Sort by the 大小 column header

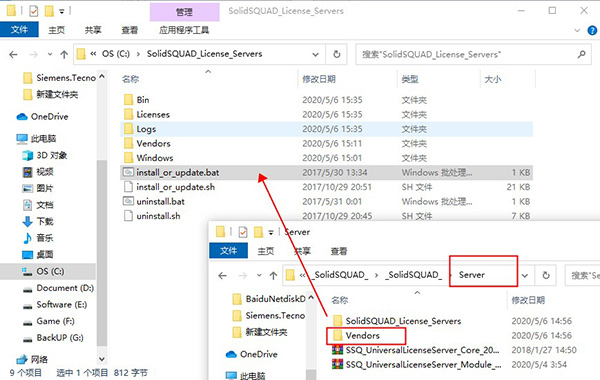[x=493, y=79]
